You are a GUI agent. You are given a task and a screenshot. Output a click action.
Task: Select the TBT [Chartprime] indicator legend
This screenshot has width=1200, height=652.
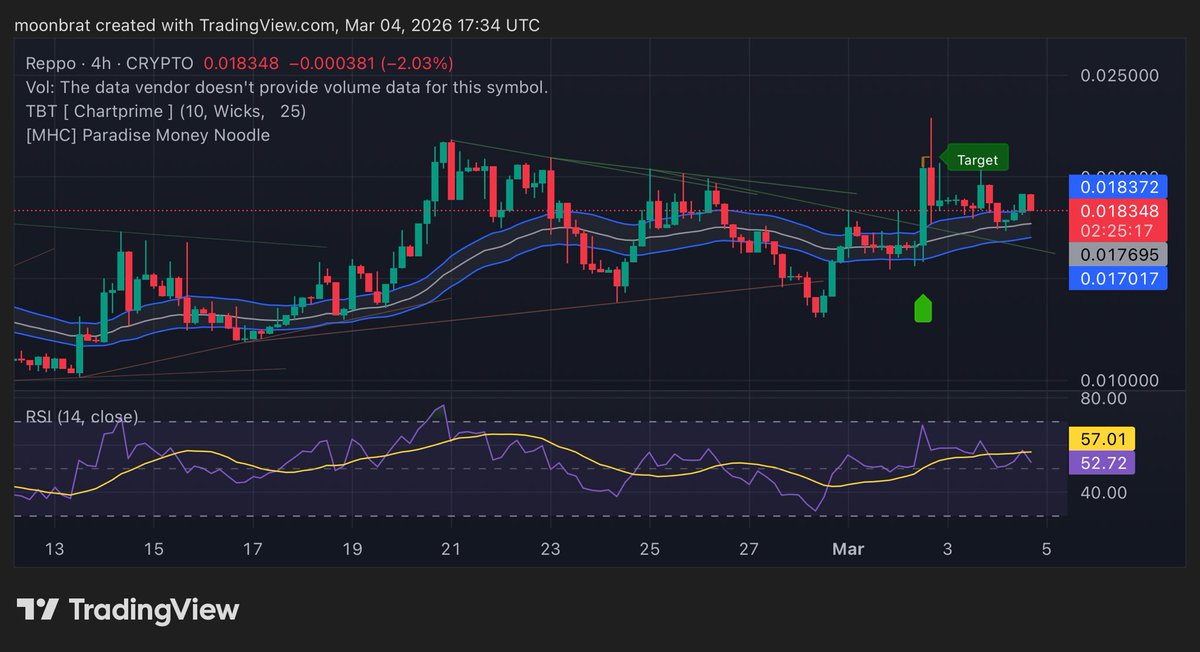coord(166,111)
